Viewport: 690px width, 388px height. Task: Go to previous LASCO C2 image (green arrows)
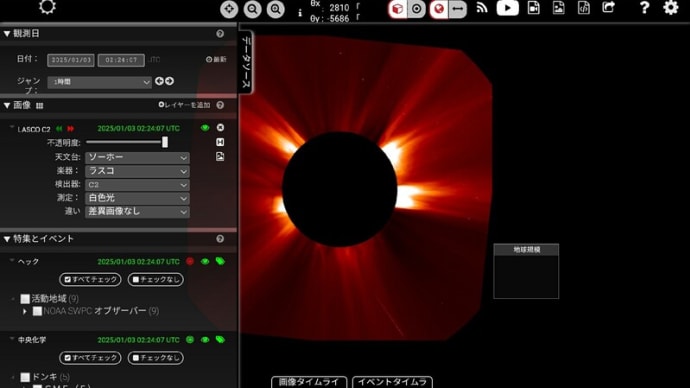pyautogui.click(x=59, y=129)
